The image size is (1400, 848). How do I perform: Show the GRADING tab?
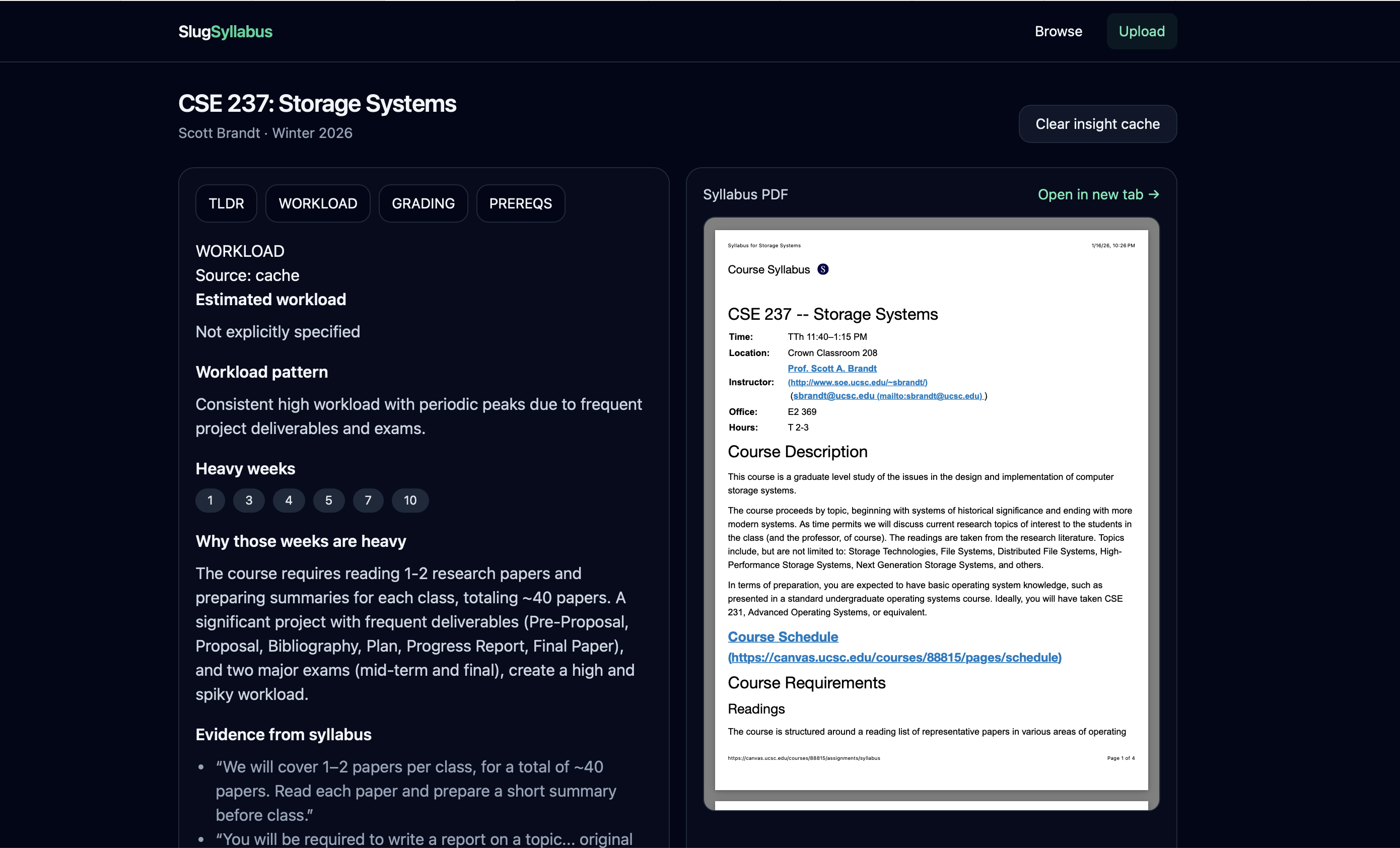tap(423, 203)
